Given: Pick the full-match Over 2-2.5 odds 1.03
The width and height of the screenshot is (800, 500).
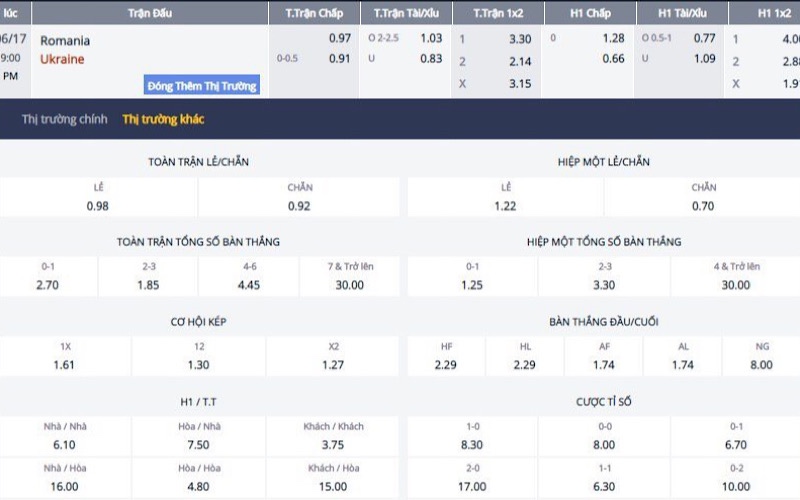Looking at the screenshot, I should [x=431, y=38].
